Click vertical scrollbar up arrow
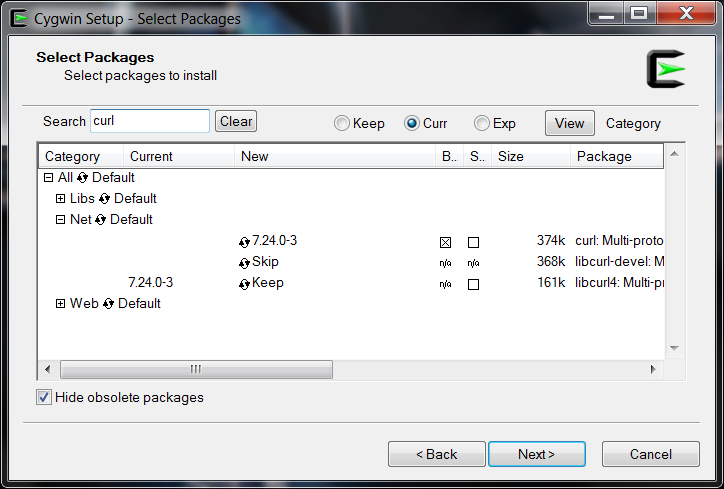Image resolution: width=724 pixels, height=489 pixels. tap(674, 154)
